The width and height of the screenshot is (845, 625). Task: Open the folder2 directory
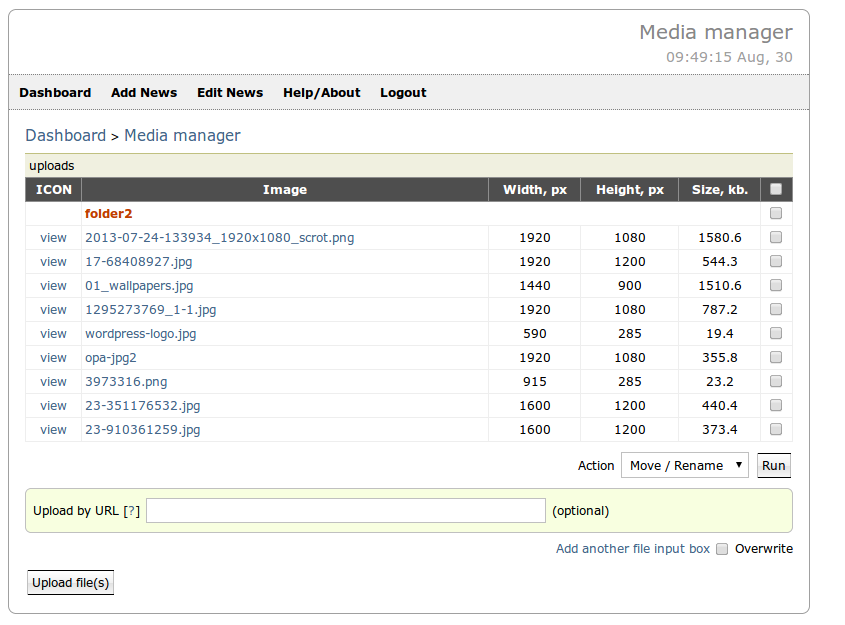coord(108,213)
